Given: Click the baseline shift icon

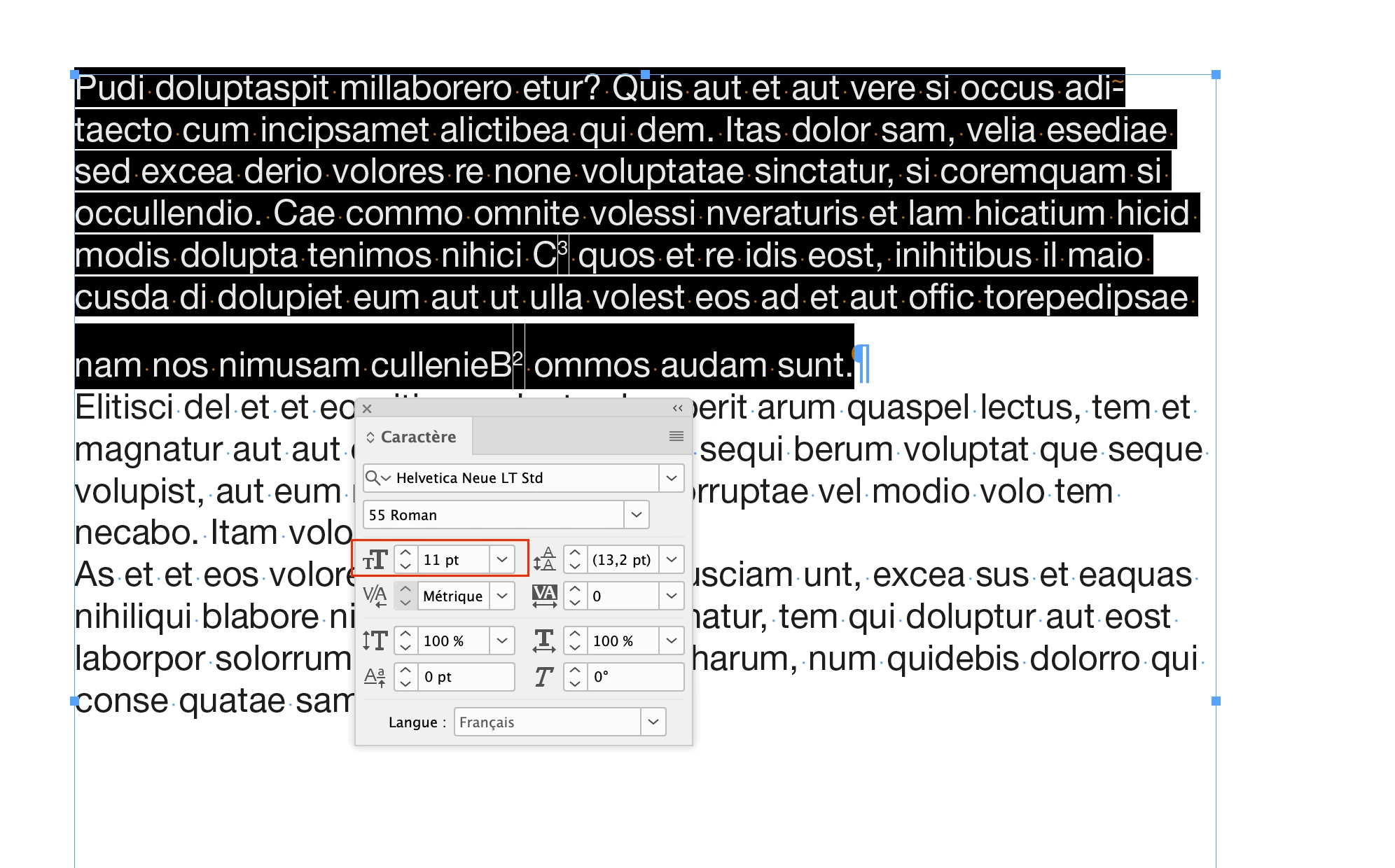Looking at the screenshot, I should 375,677.
